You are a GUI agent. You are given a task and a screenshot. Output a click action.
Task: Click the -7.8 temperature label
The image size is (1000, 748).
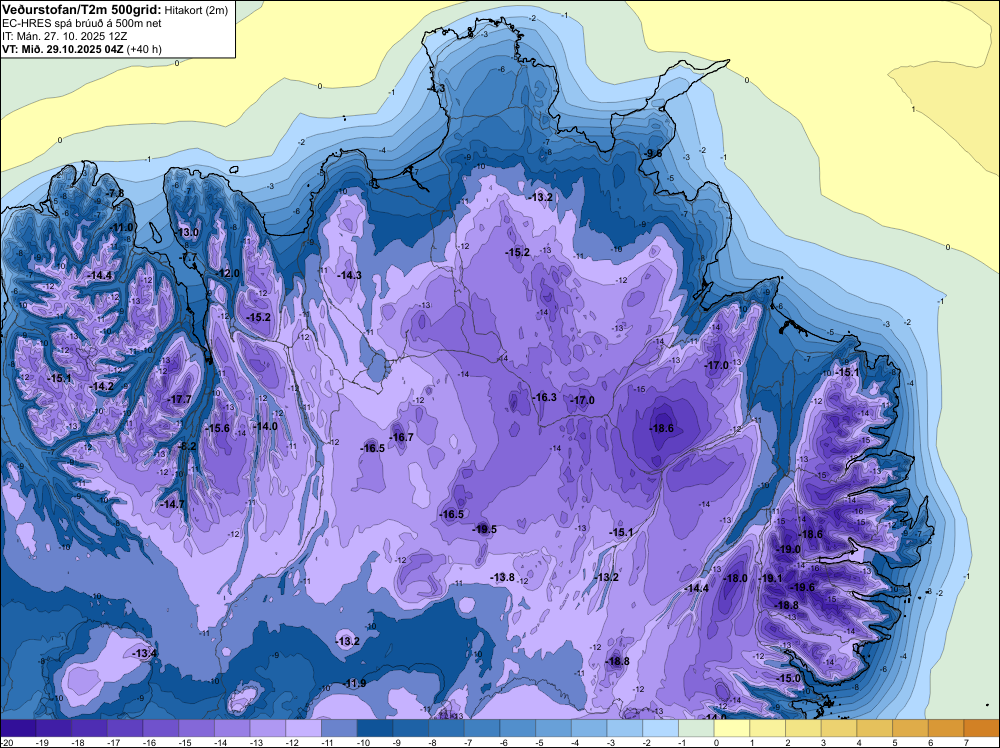(x=115, y=193)
